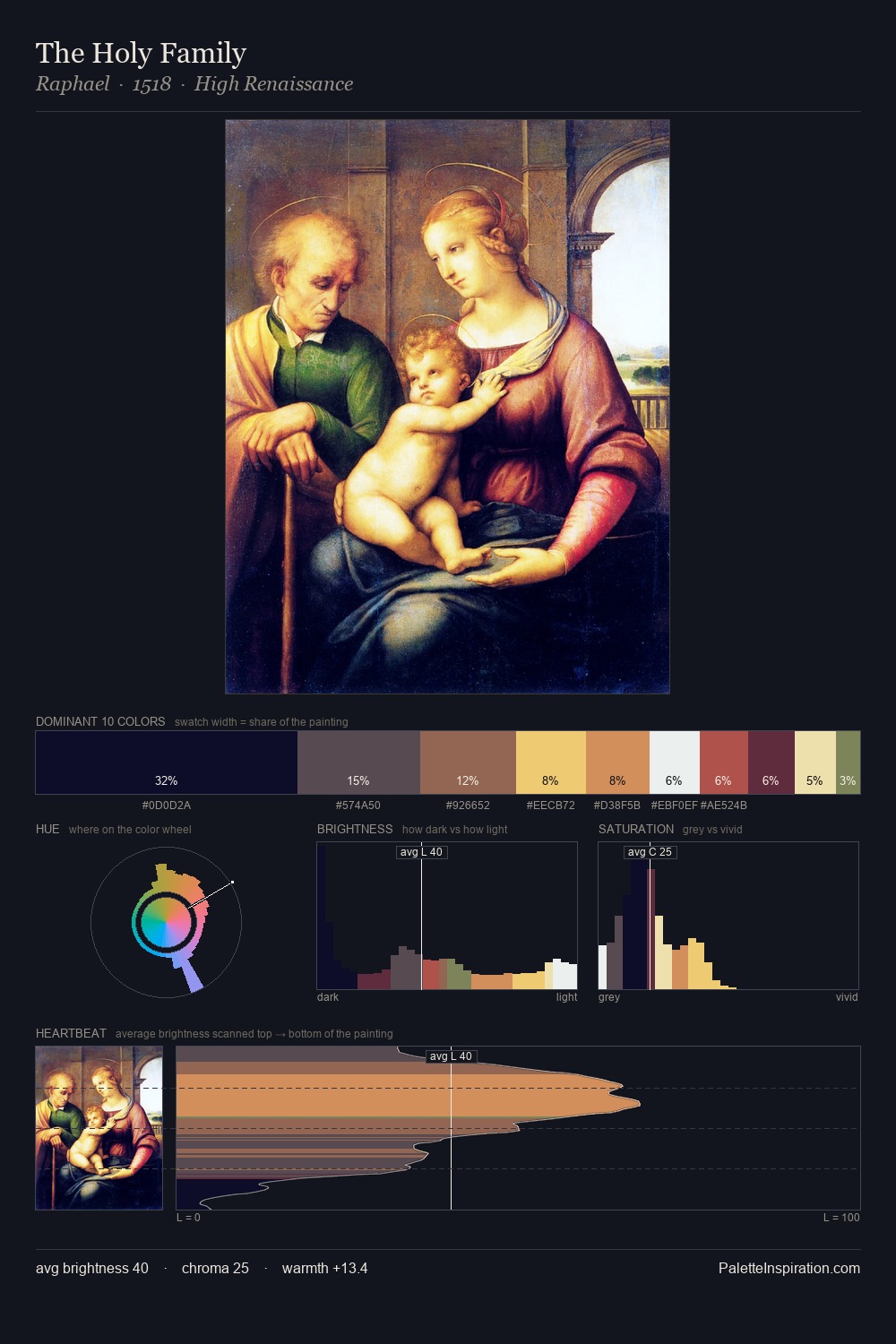896x1344 pixels.
Task: Click the "vivid" axis label under Saturation
Action: click(847, 997)
